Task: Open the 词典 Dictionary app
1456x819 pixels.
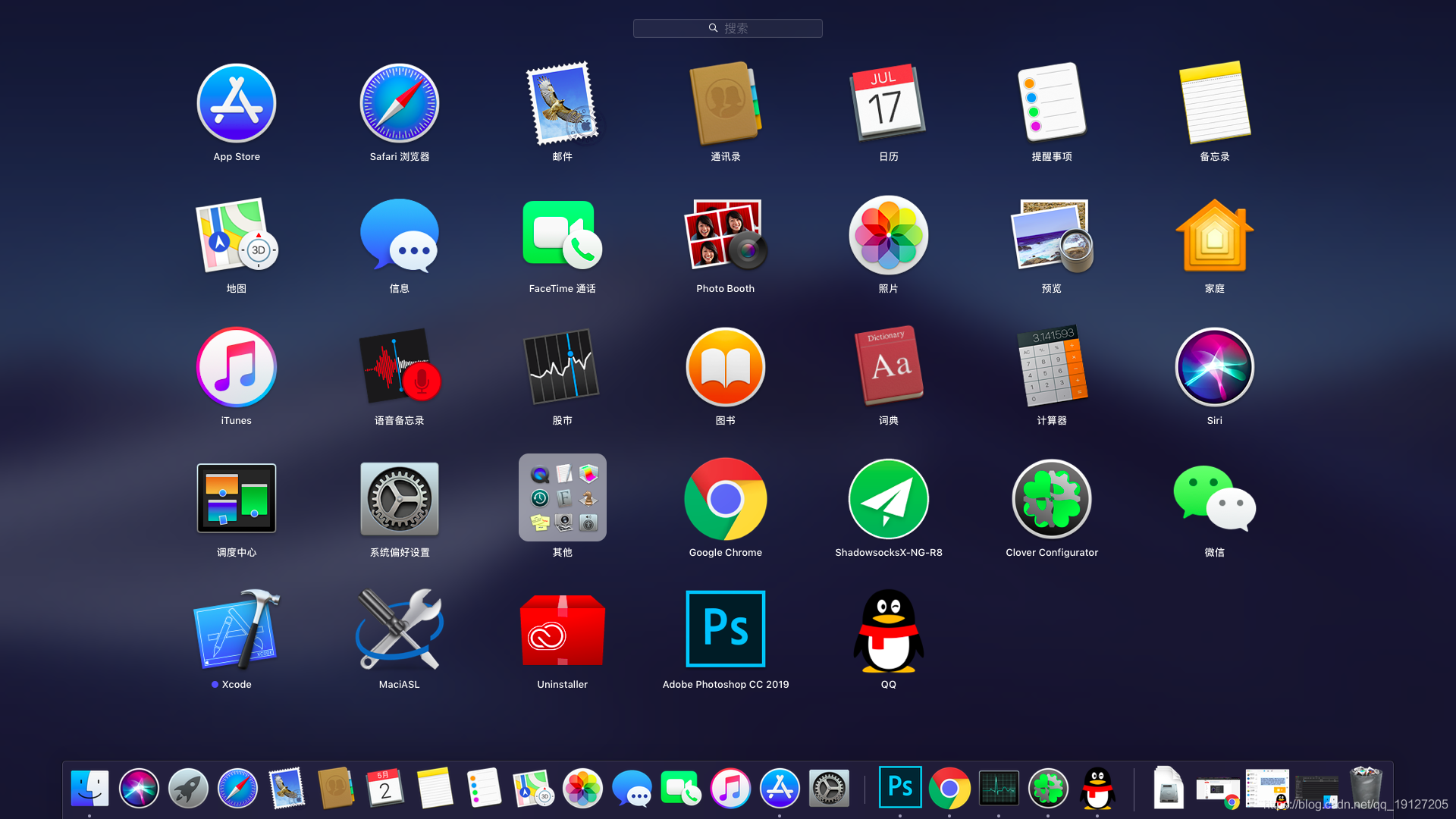Action: 888,368
